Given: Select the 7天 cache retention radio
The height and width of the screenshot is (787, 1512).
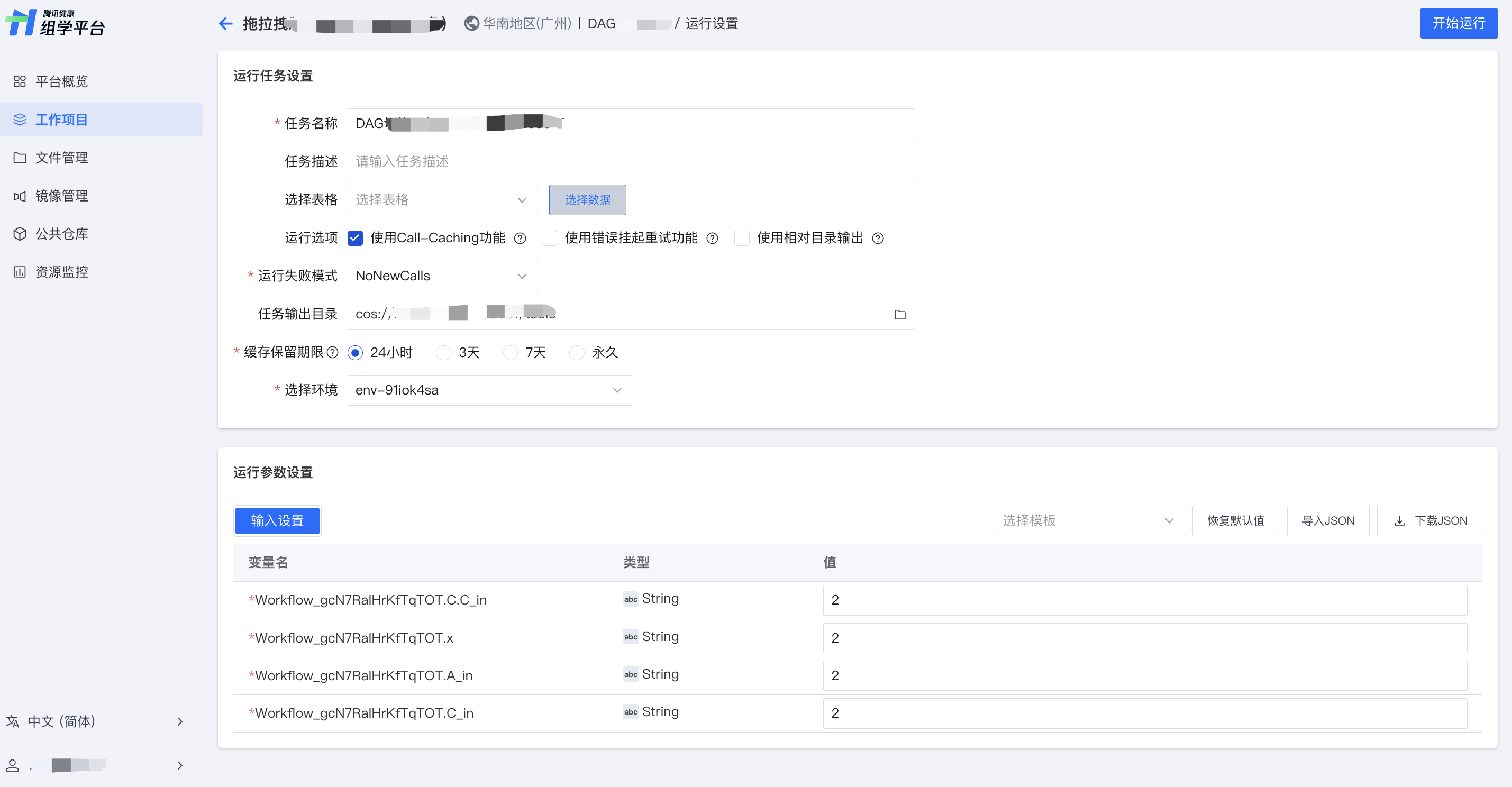Looking at the screenshot, I should pos(510,353).
